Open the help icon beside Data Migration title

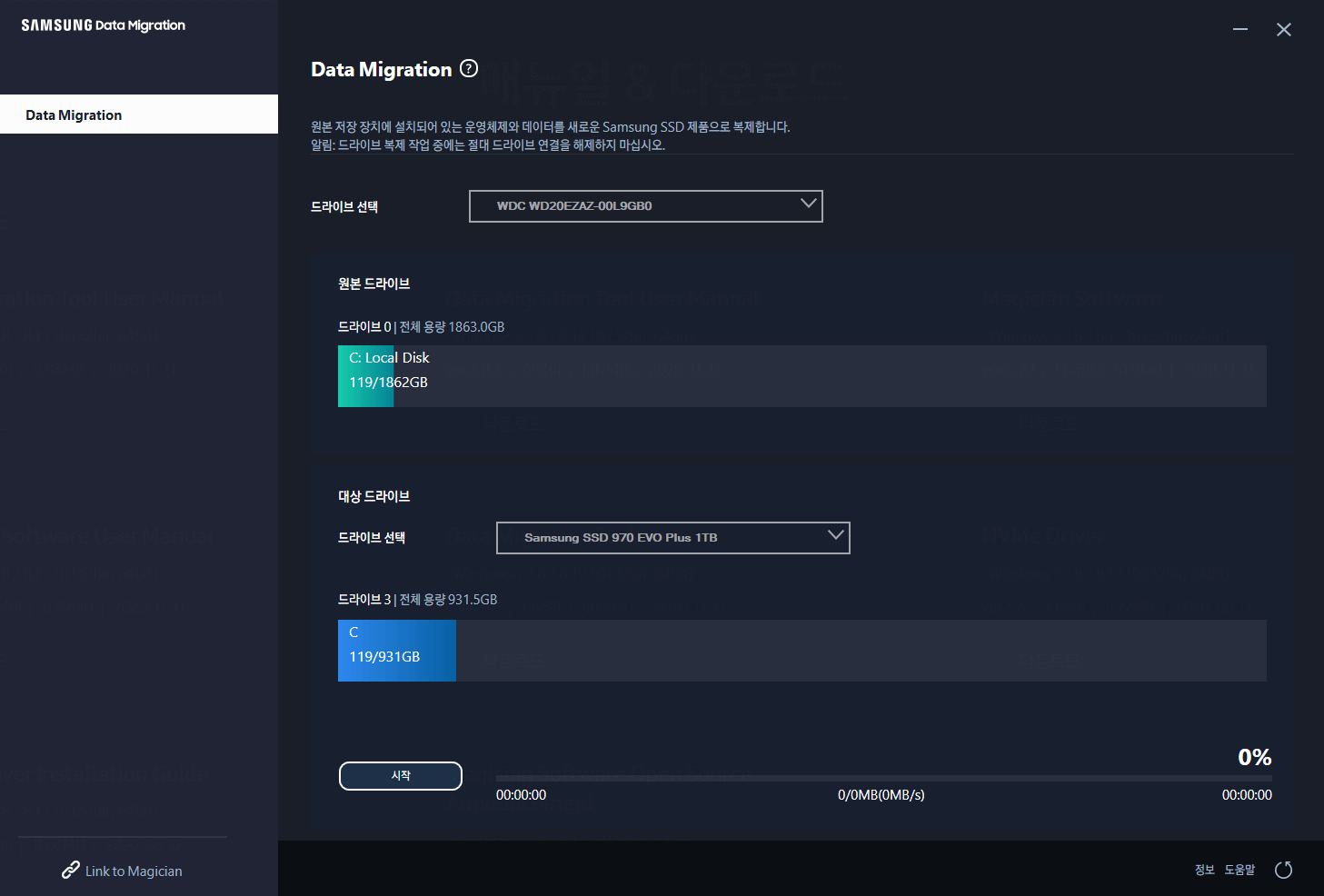(x=469, y=68)
